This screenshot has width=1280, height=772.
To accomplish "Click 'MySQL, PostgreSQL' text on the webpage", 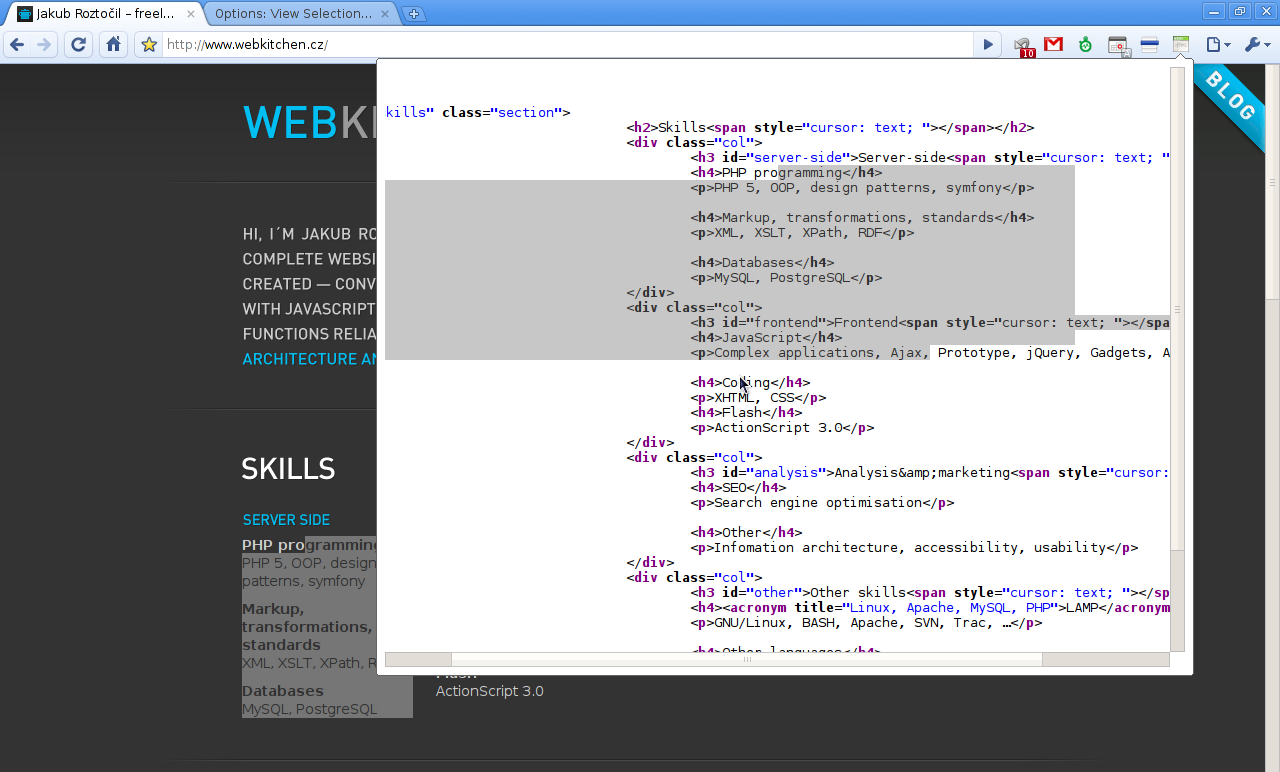I will tap(310, 709).
